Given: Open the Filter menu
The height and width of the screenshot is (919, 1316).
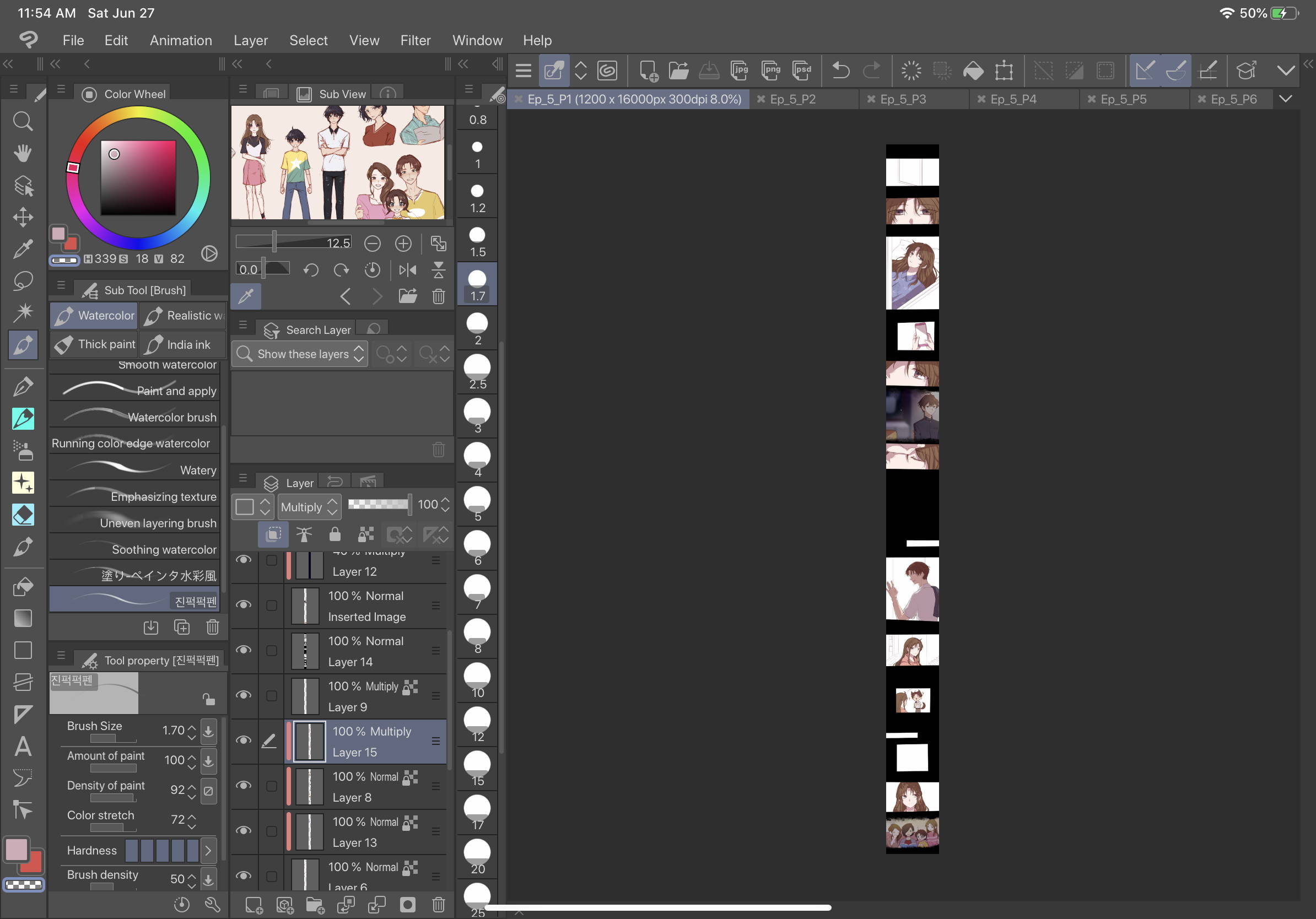Looking at the screenshot, I should pyautogui.click(x=415, y=40).
